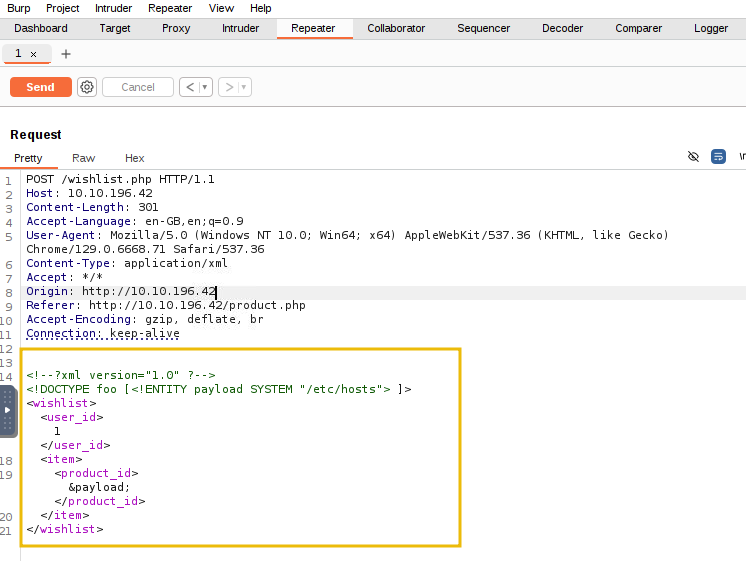
Task: Switch to the Intruder tool tab
Action: 240,29
